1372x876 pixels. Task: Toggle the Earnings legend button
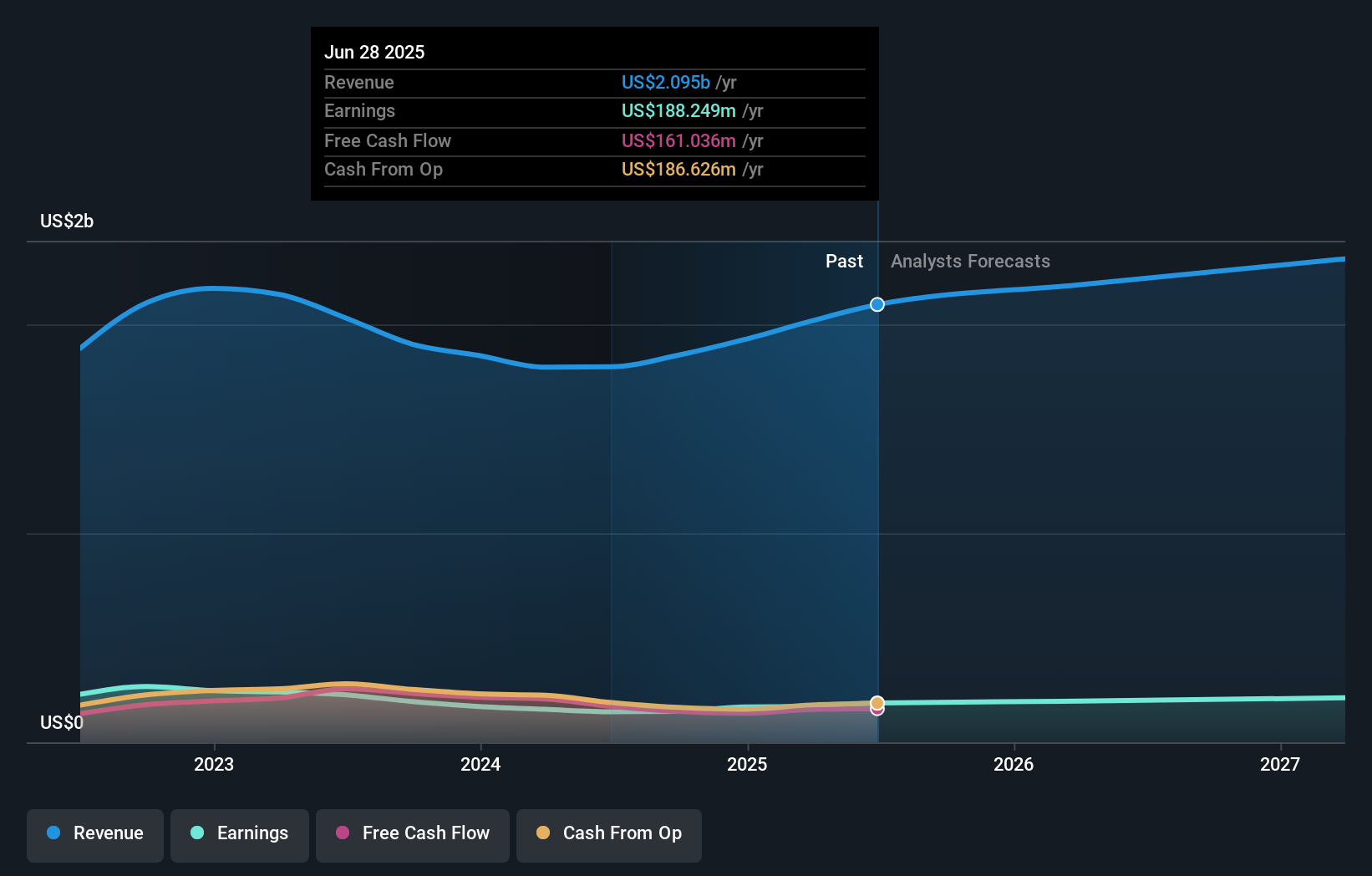click(x=240, y=835)
